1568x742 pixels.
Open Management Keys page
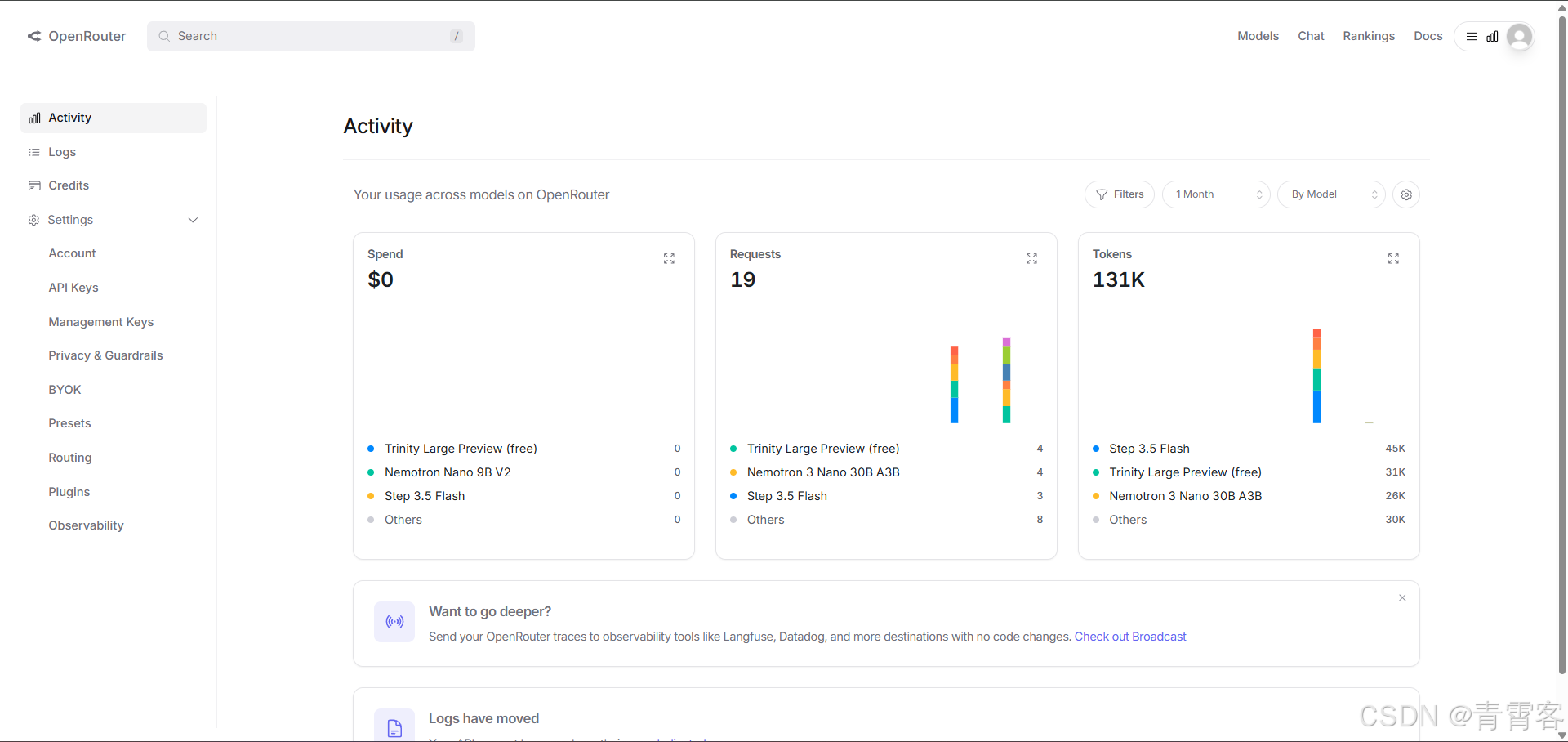click(101, 322)
